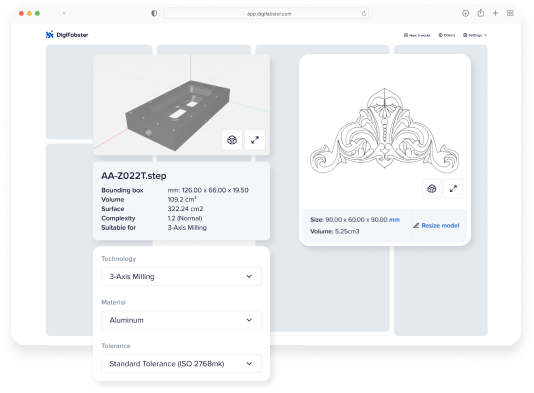Open the 3D view cube on ornament model
This screenshot has width=534, height=393.
[431, 189]
